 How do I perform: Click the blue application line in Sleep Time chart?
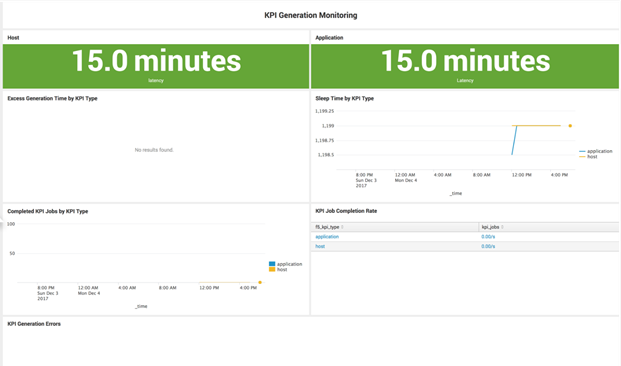(x=514, y=140)
